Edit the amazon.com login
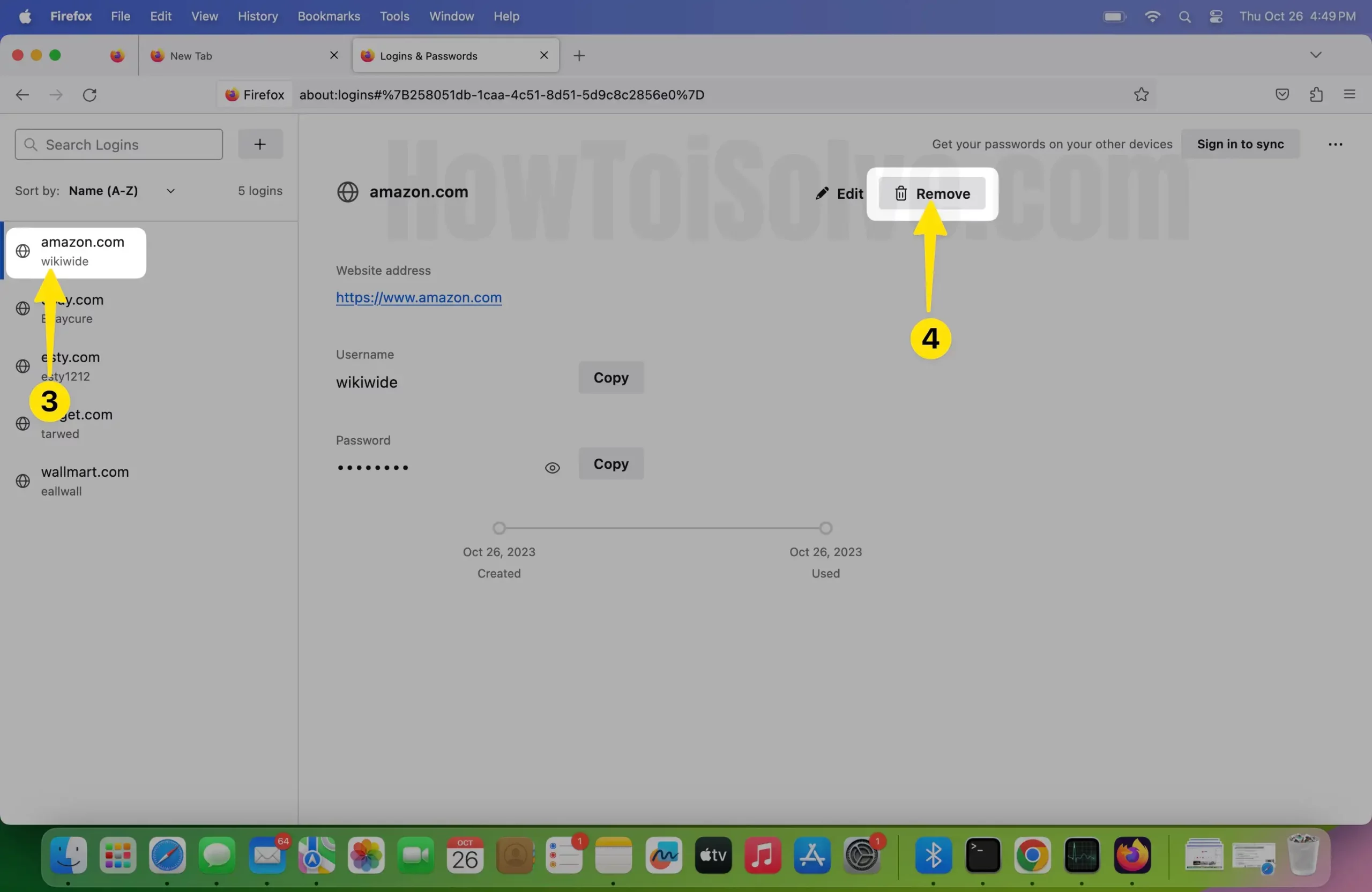 839,193
